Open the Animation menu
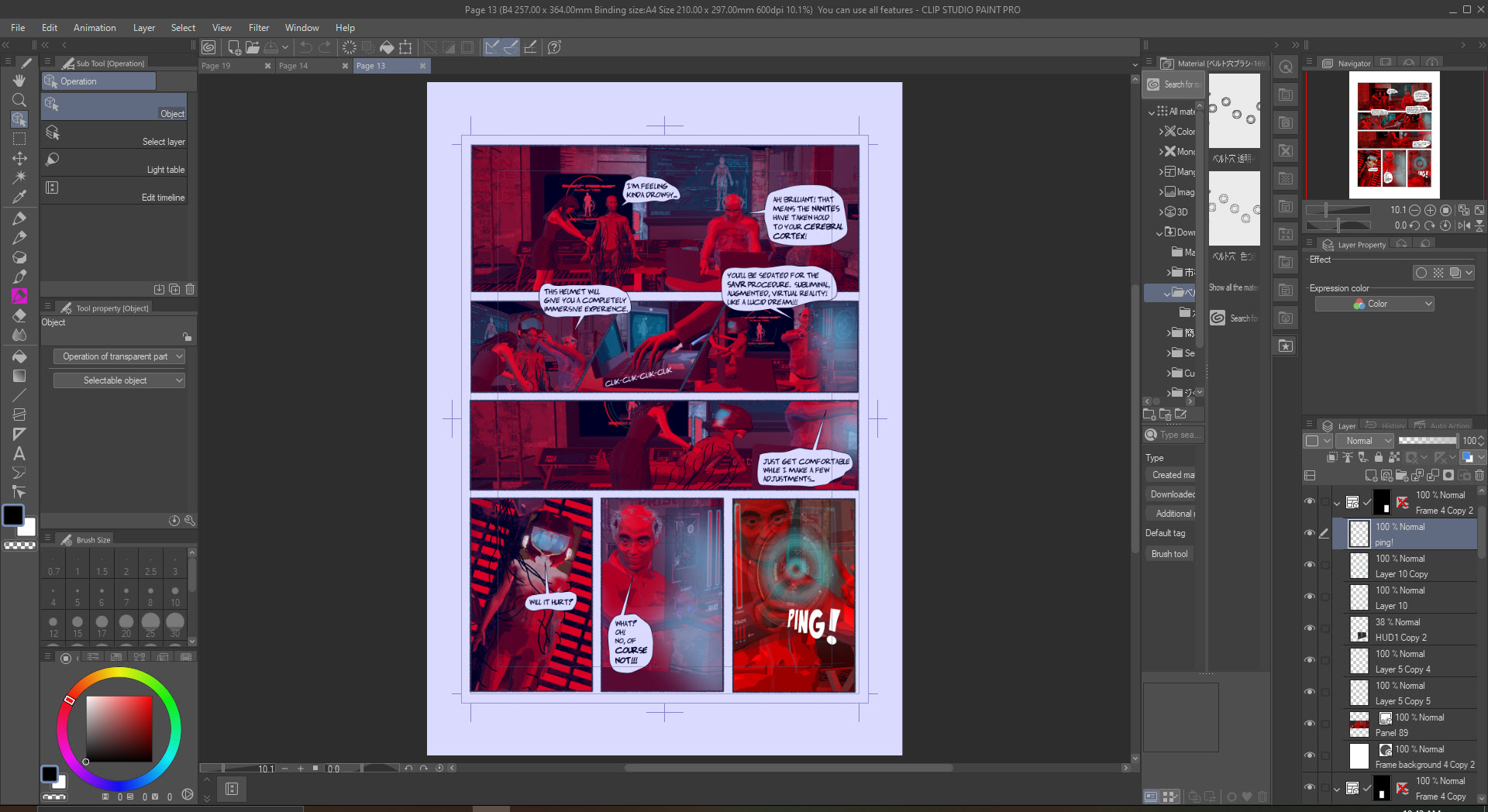Viewport: 1488px width, 812px height. (x=95, y=28)
